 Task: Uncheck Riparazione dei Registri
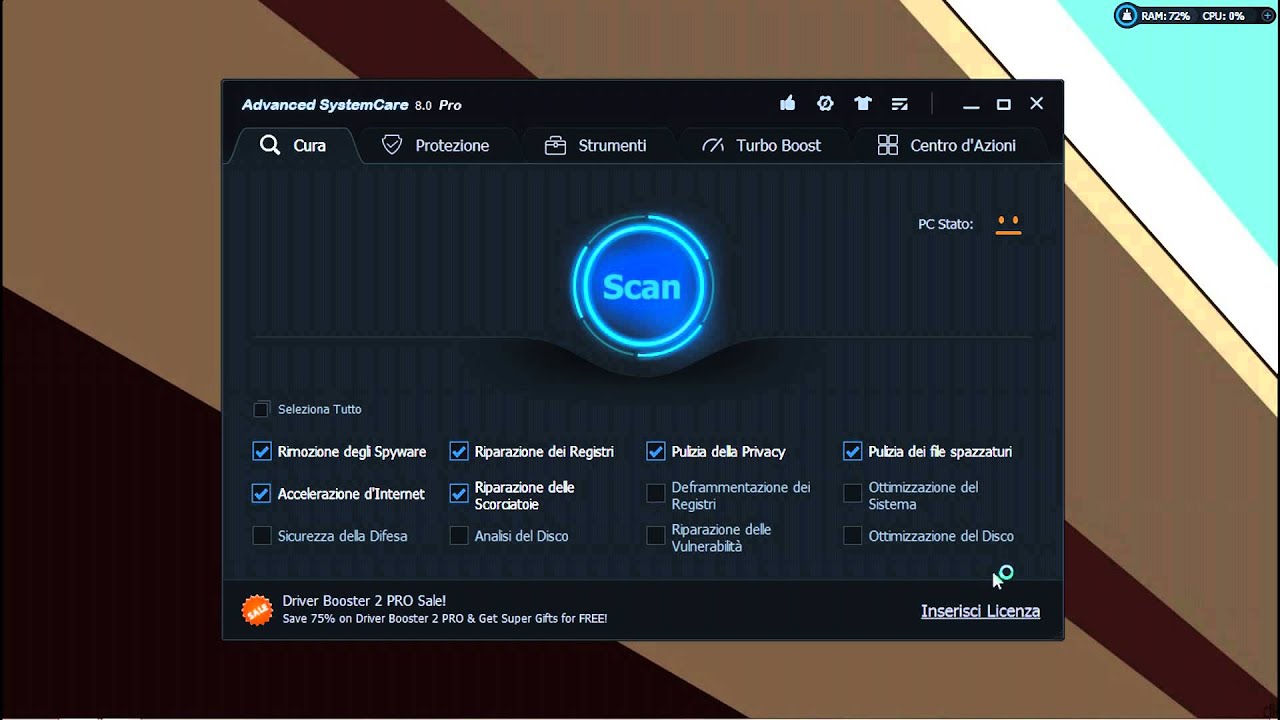[x=459, y=451]
